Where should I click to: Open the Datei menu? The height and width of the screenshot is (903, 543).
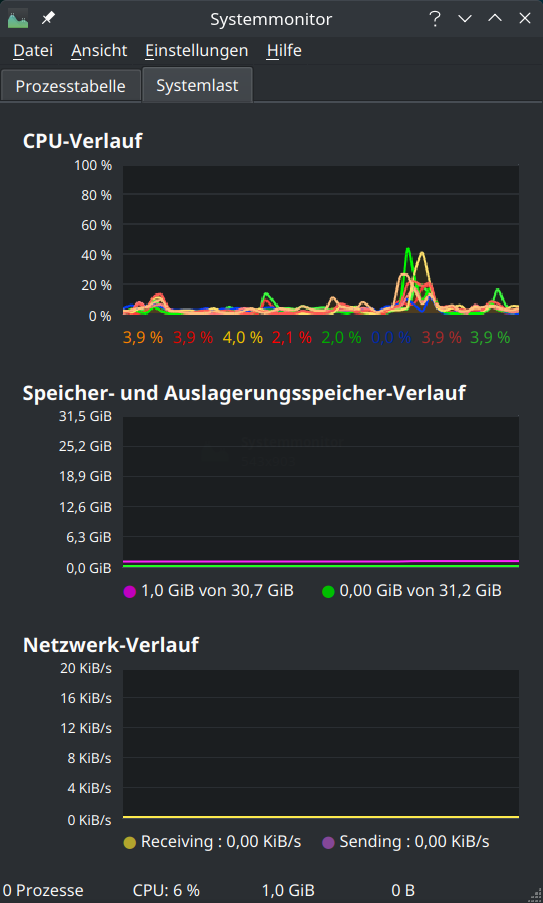(x=33, y=51)
